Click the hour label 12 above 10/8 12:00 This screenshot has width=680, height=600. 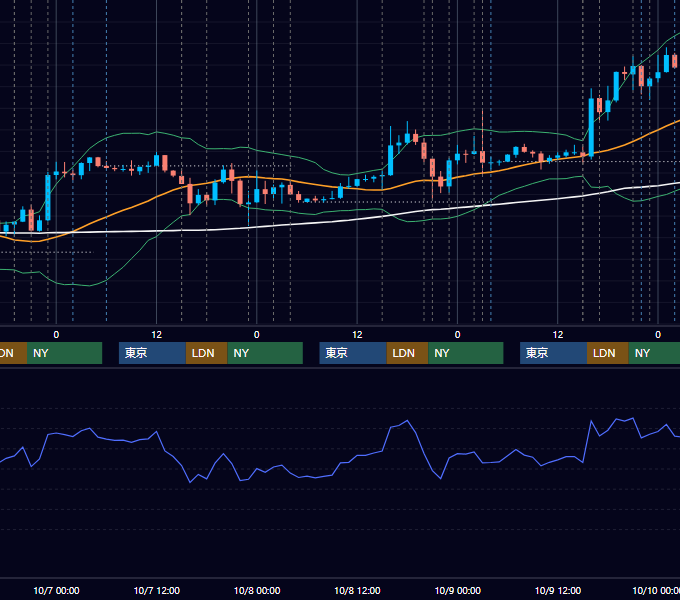tap(357, 335)
